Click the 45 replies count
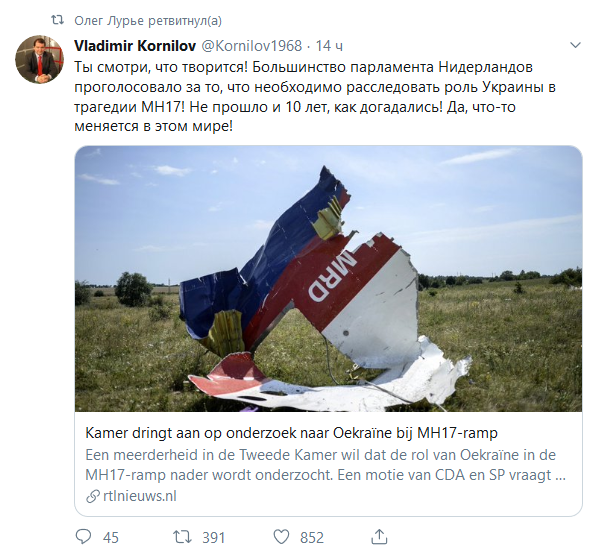 pos(111,537)
